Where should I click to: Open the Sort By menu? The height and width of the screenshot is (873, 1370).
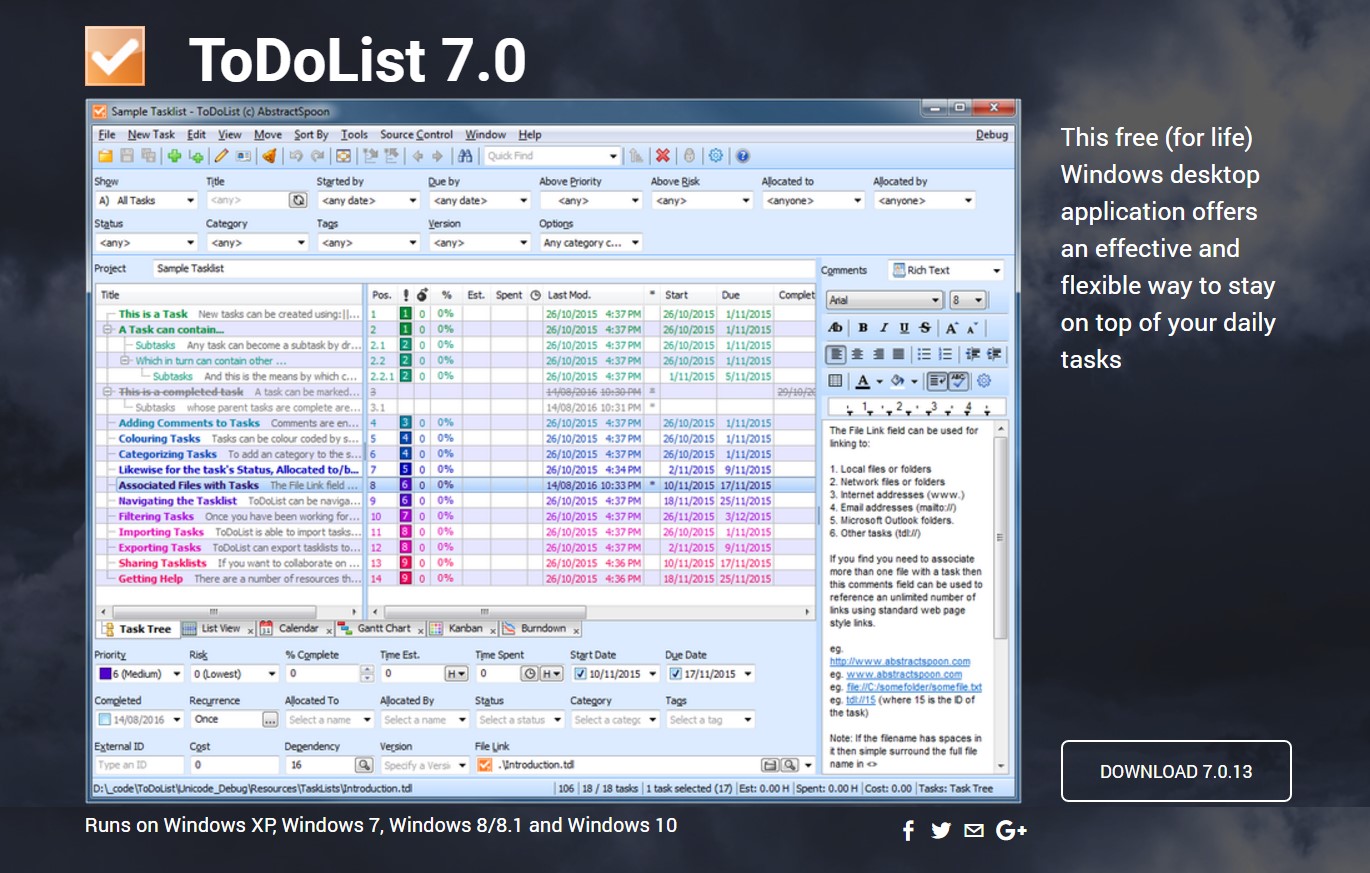point(311,134)
